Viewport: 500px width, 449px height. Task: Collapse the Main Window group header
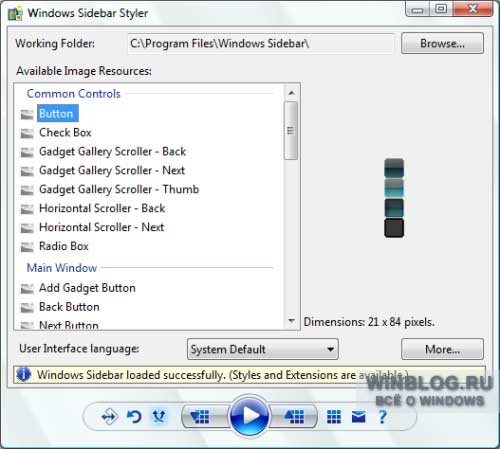62,268
